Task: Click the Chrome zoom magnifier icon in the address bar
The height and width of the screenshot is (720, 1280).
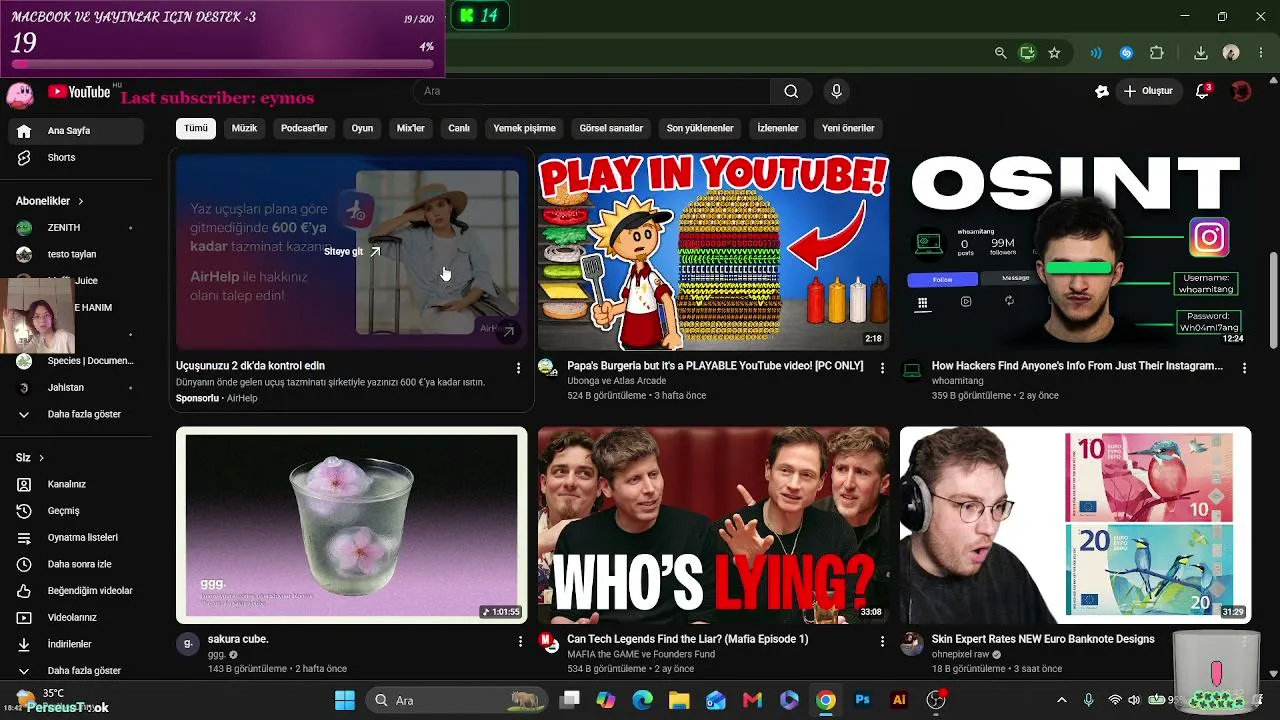Action: [1000, 53]
